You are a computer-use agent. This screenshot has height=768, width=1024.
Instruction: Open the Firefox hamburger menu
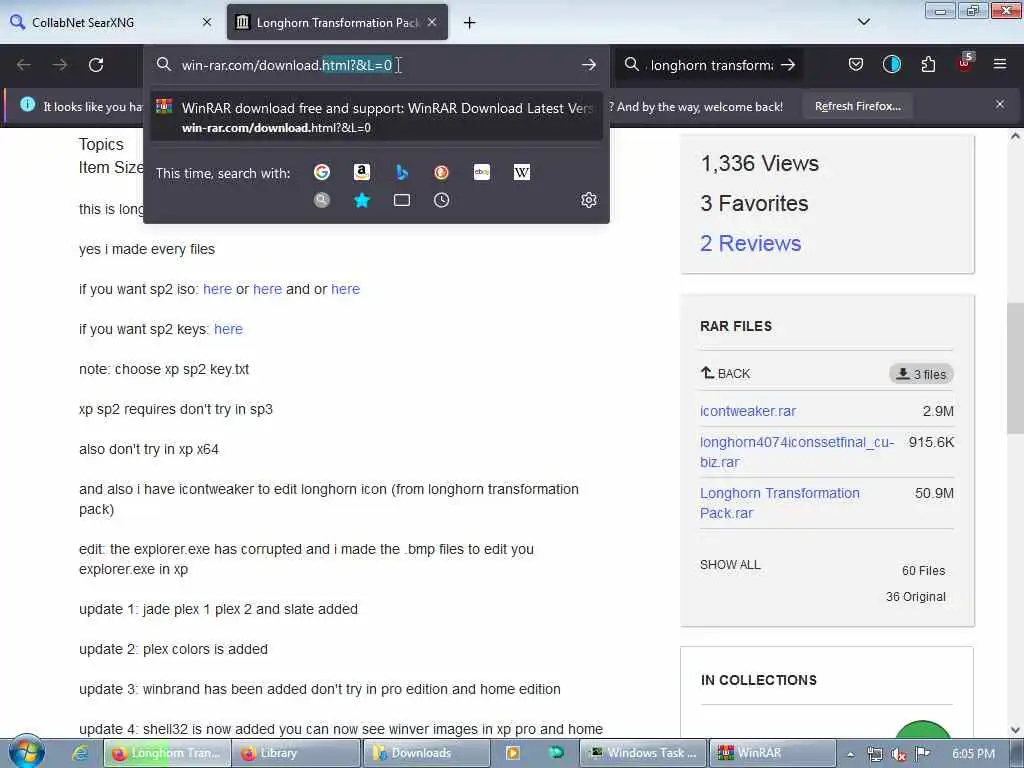click(1000, 64)
